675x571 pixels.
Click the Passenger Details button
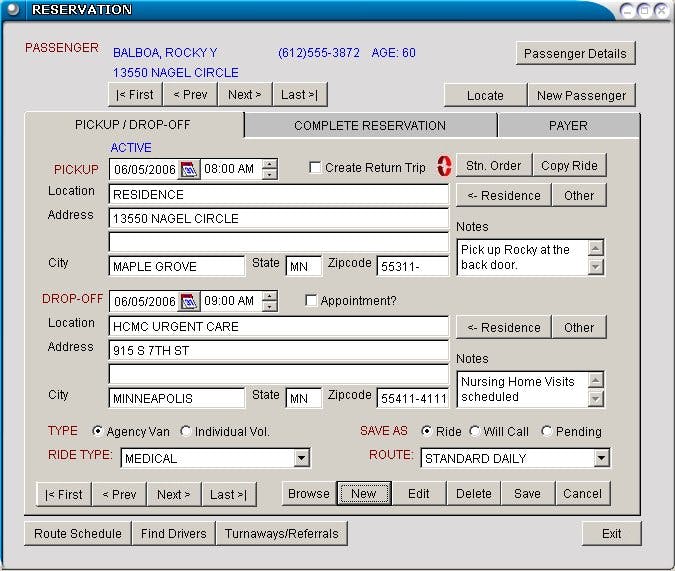tap(576, 53)
